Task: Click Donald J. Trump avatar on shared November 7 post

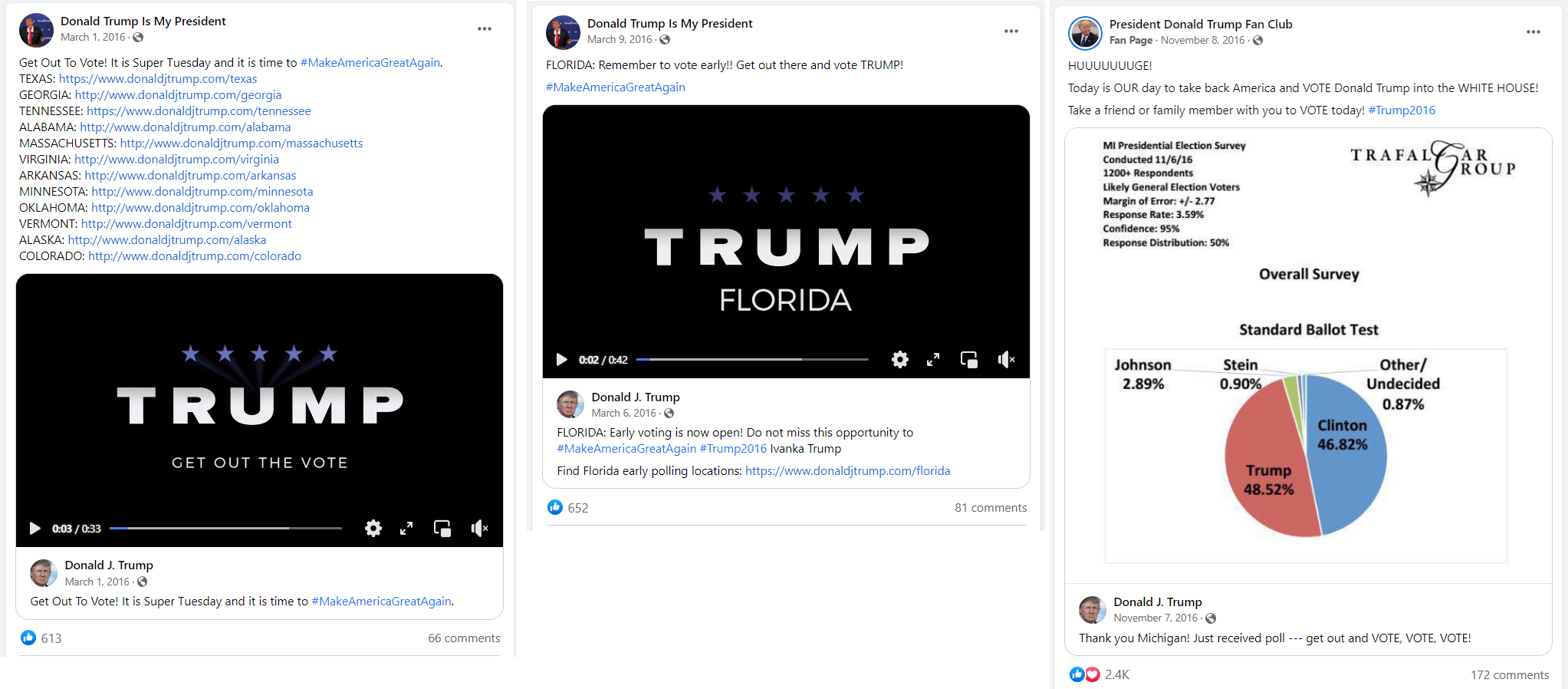Action: tap(1093, 610)
